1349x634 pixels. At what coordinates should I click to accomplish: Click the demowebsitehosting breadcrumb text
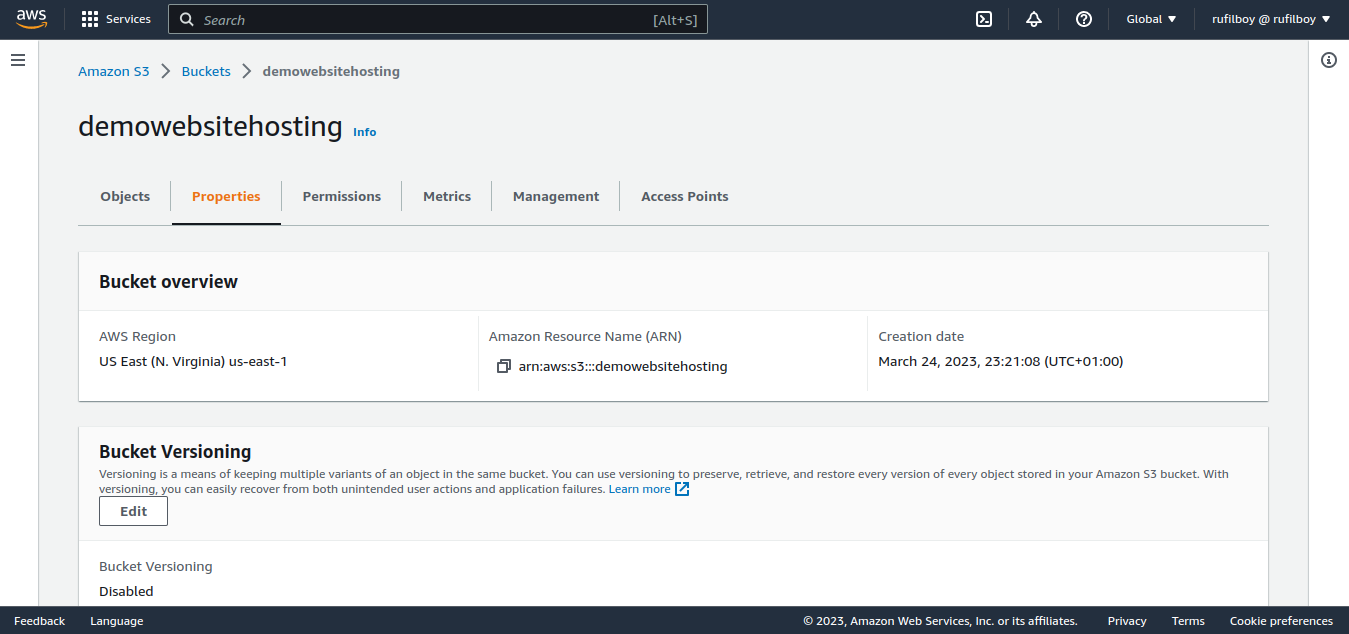[x=331, y=71]
